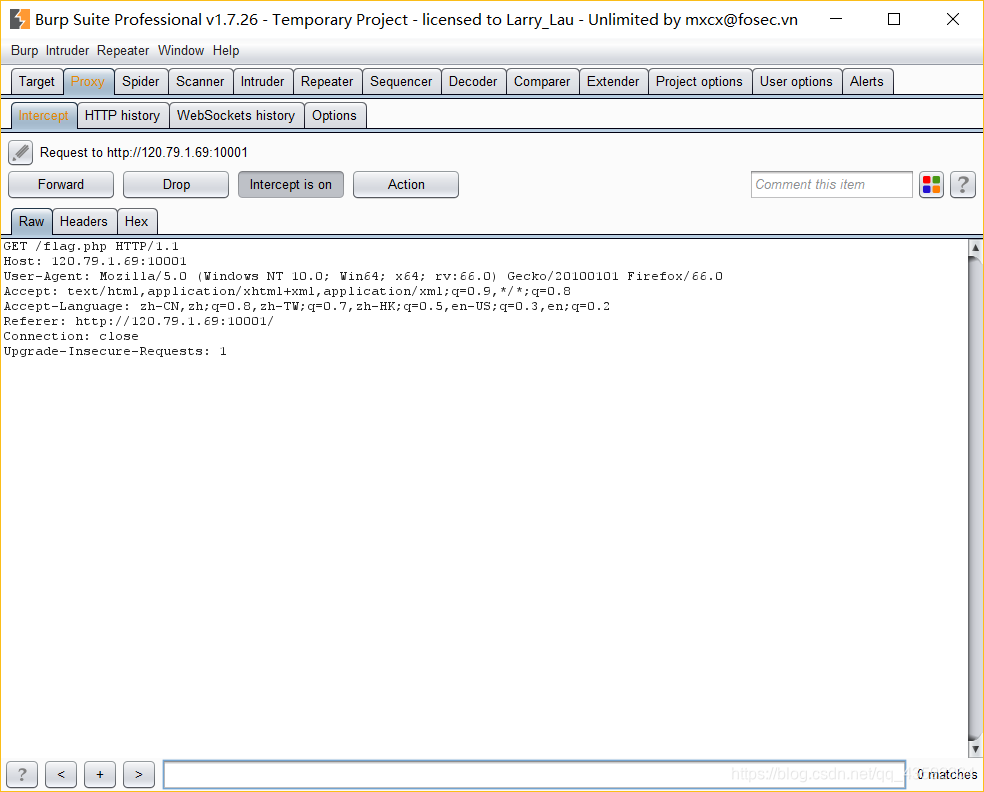The height and width of the screenshot is (792, 984).
Task: Open the Repeater menu in menu bar
Action: [x=123, y=50]
